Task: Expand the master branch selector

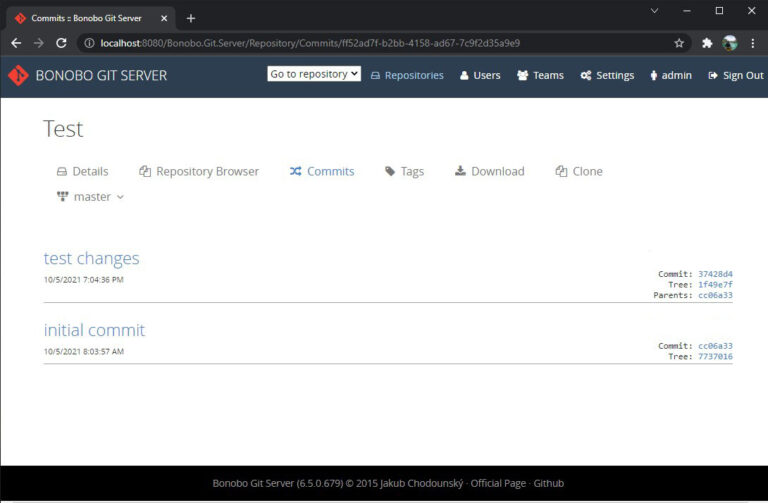Action: point(91,197)
